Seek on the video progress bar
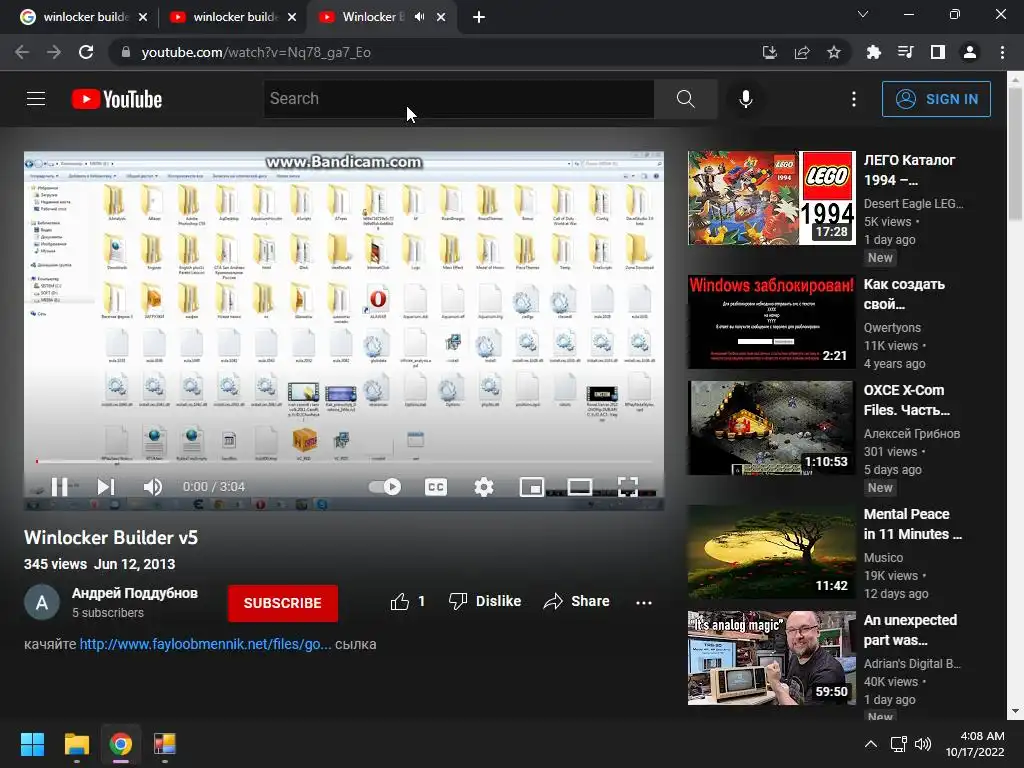The height and width of the screenshot is (768, 1024). 344,462
